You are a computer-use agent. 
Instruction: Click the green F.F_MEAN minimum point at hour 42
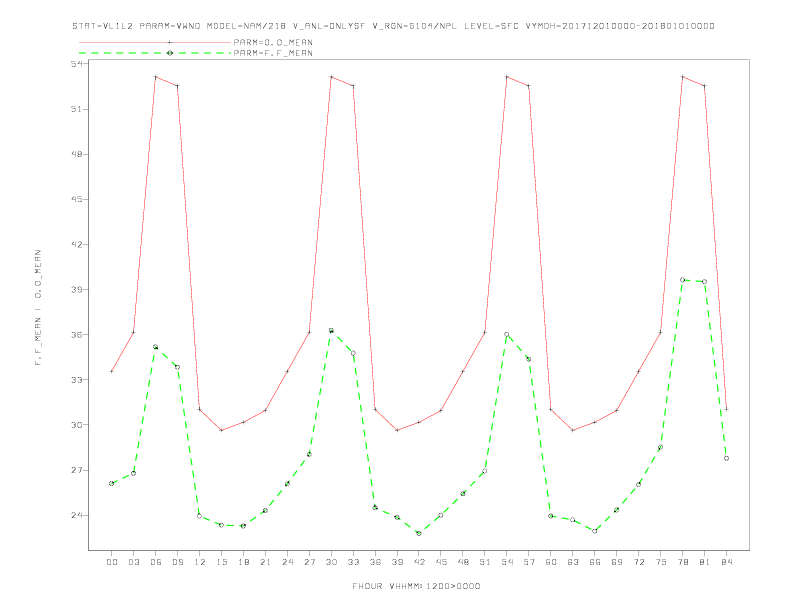click(419, 533)
